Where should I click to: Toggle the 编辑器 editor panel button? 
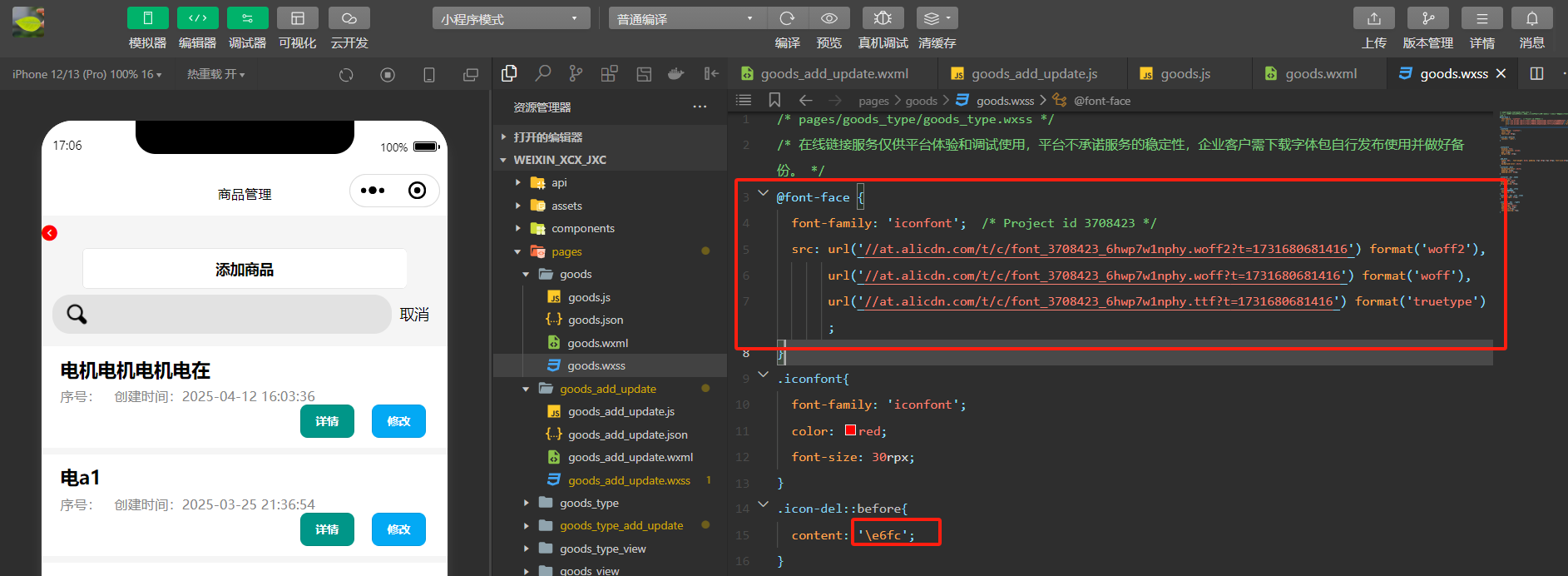197,18
